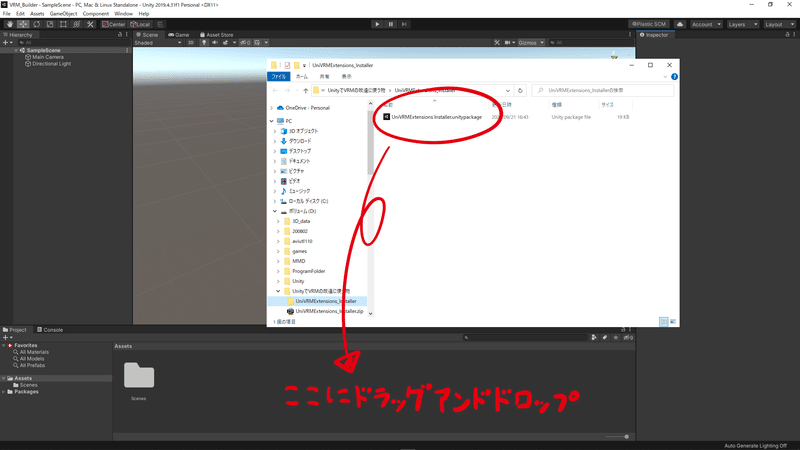Image resolution: width=800 pixels, height=450 pixels.
Task: Toggle Scene view grid icon
Action: pyautogui.click(x=258, y=43)
